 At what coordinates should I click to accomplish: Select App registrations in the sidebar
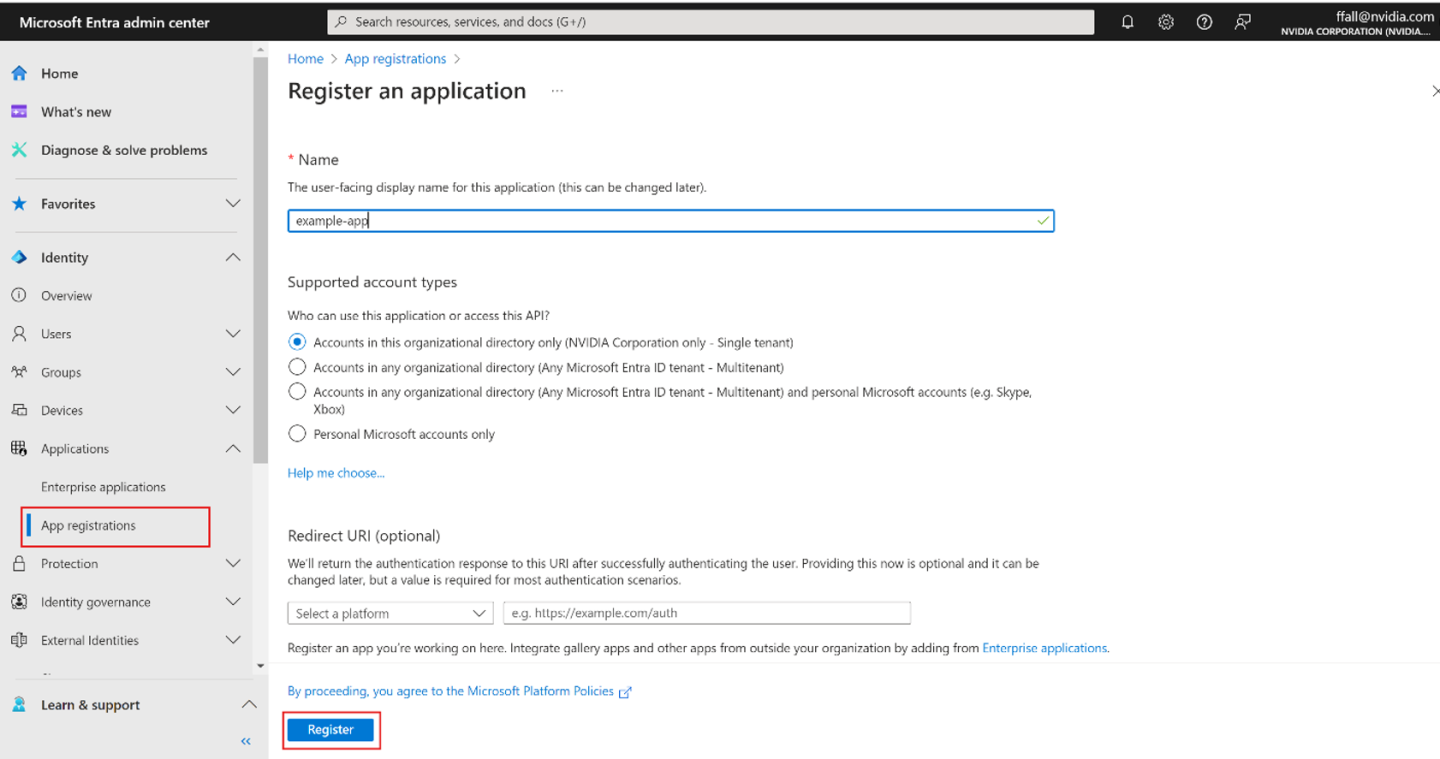(x=88, y=526)
